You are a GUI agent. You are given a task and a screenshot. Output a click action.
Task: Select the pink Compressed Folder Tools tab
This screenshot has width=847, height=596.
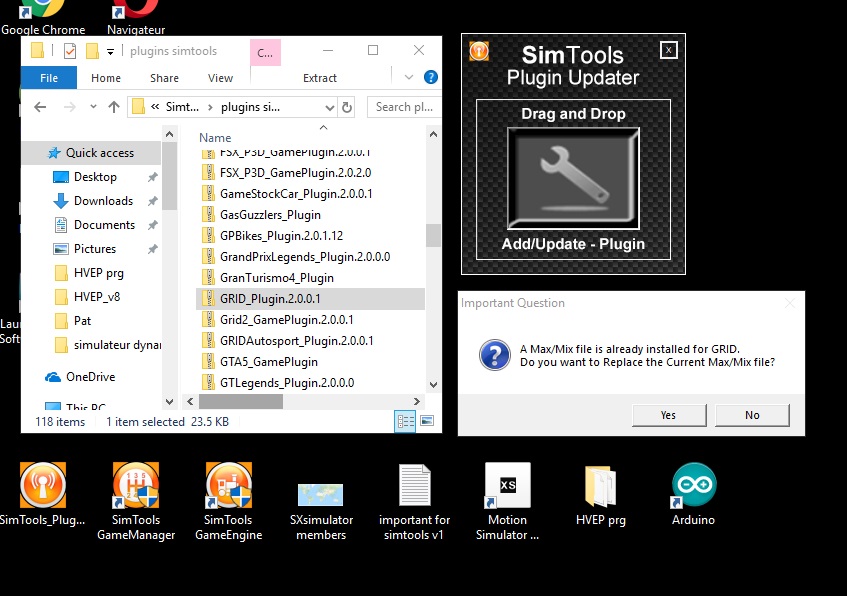tap(265, 53)
